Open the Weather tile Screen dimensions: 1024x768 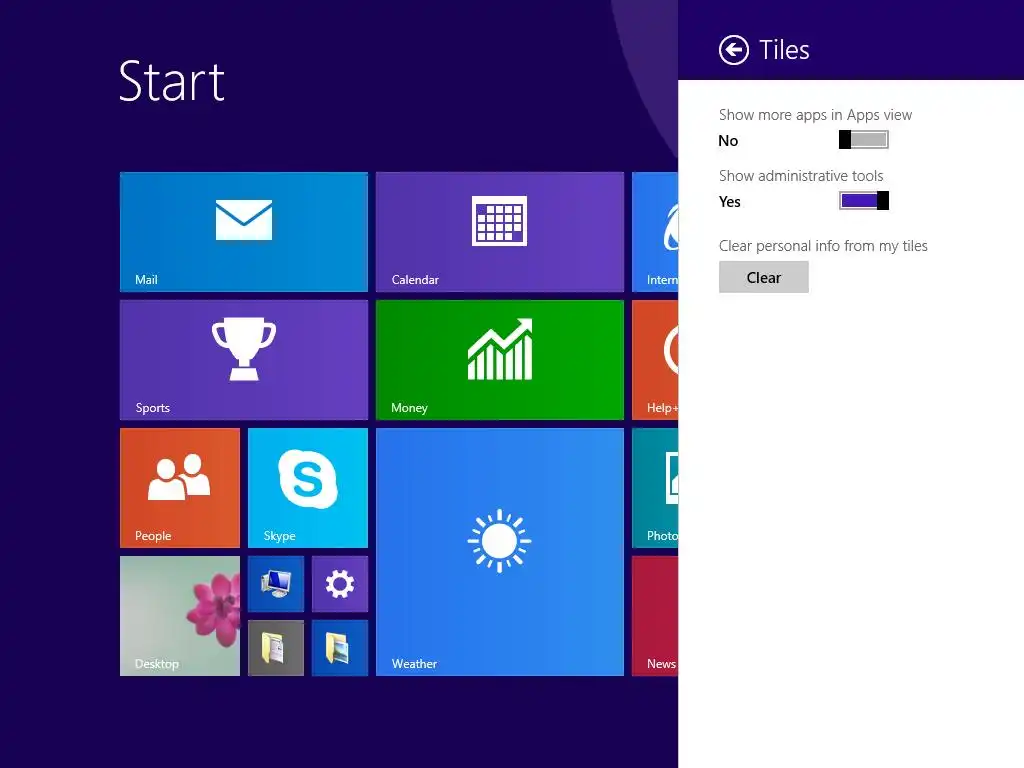(500, 552)
